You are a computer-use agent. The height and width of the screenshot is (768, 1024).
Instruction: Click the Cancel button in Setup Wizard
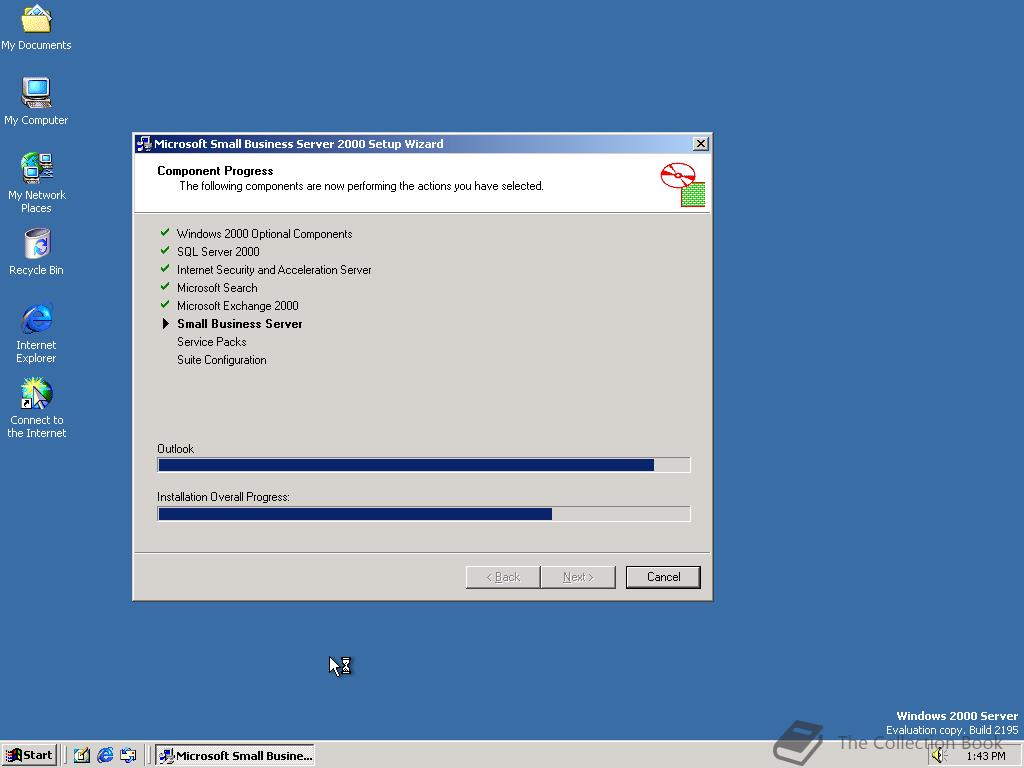coord(663,577)
